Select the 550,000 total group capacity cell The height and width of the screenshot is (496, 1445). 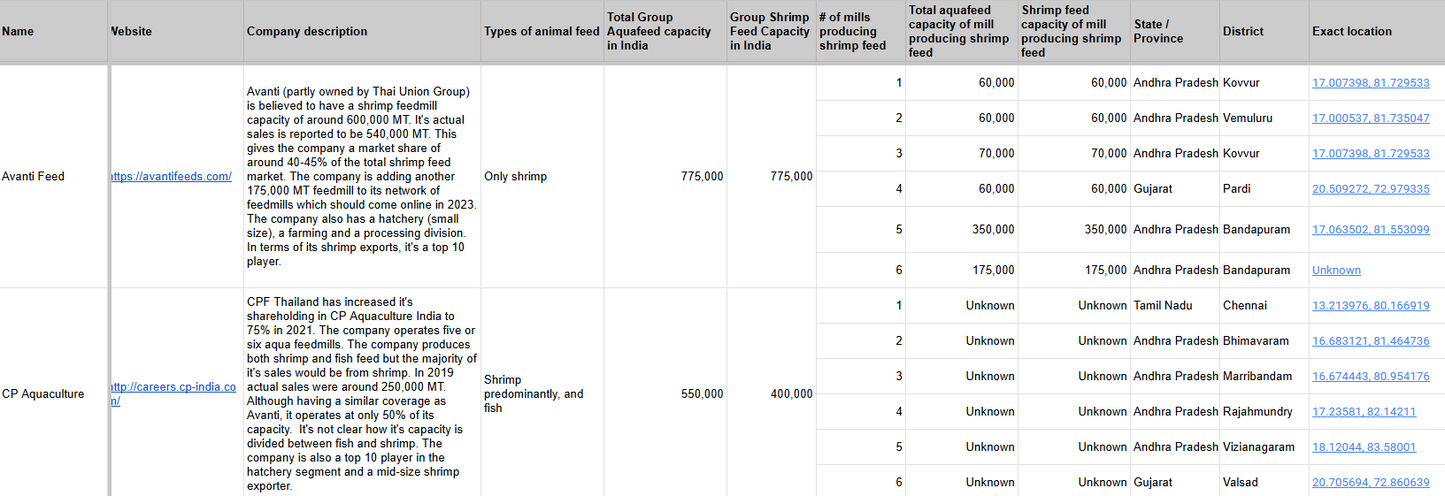click(701, 394)
